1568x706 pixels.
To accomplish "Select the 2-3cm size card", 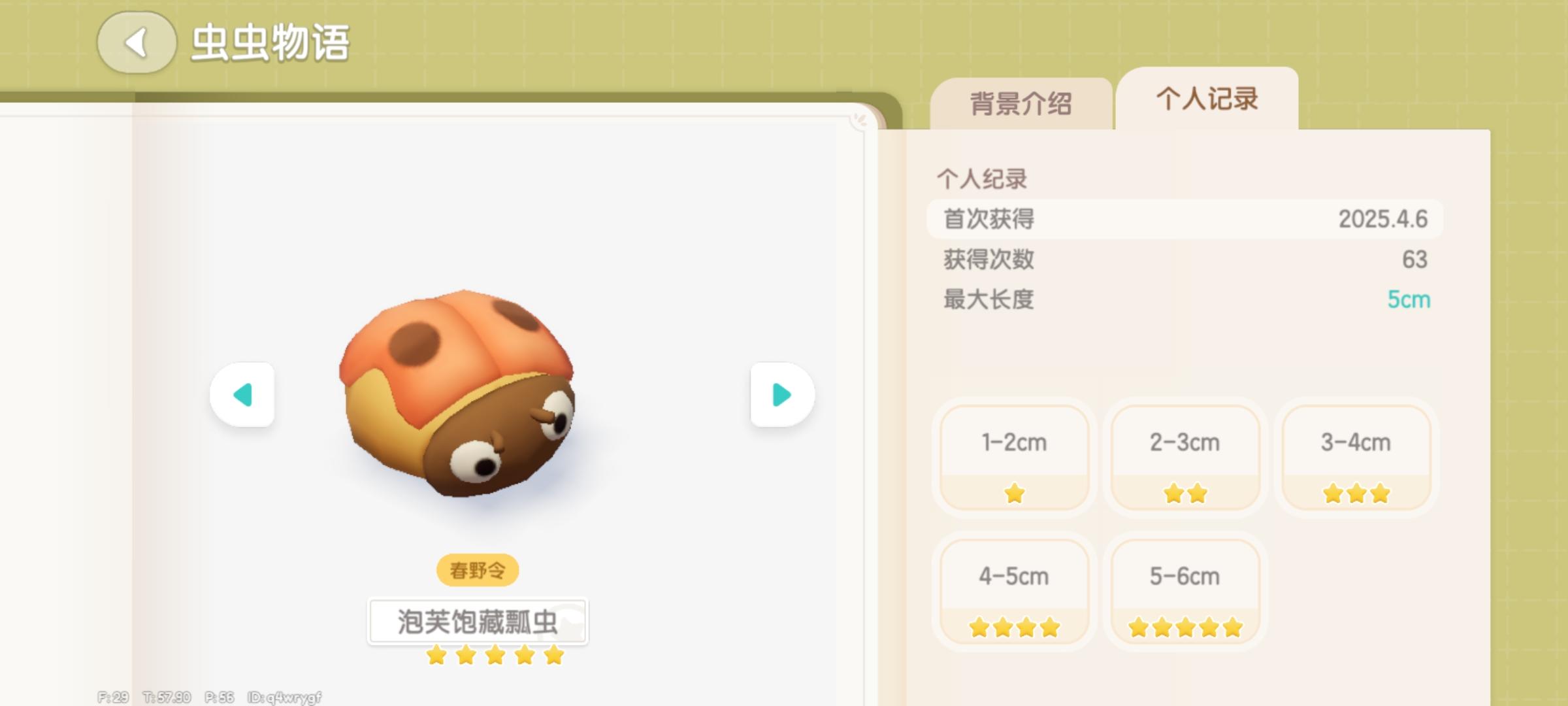I will 1185,458.
